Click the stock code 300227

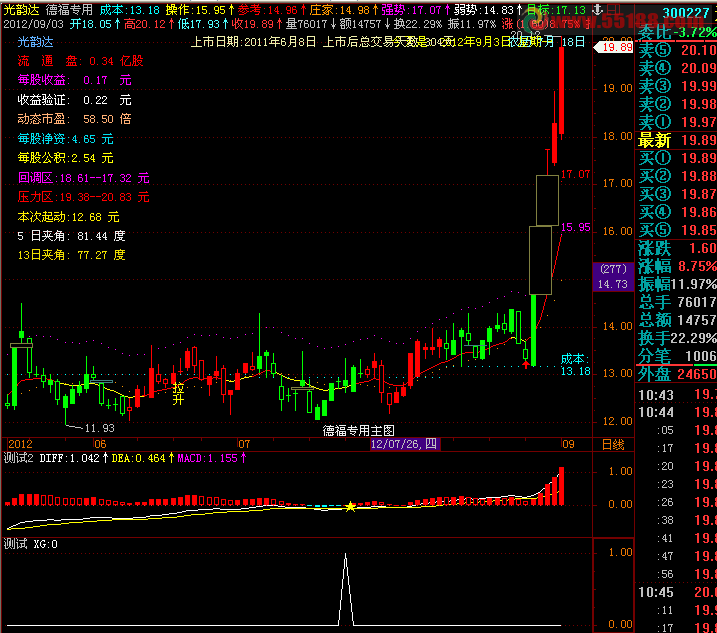pyautogui.click(x=685, y=13)
